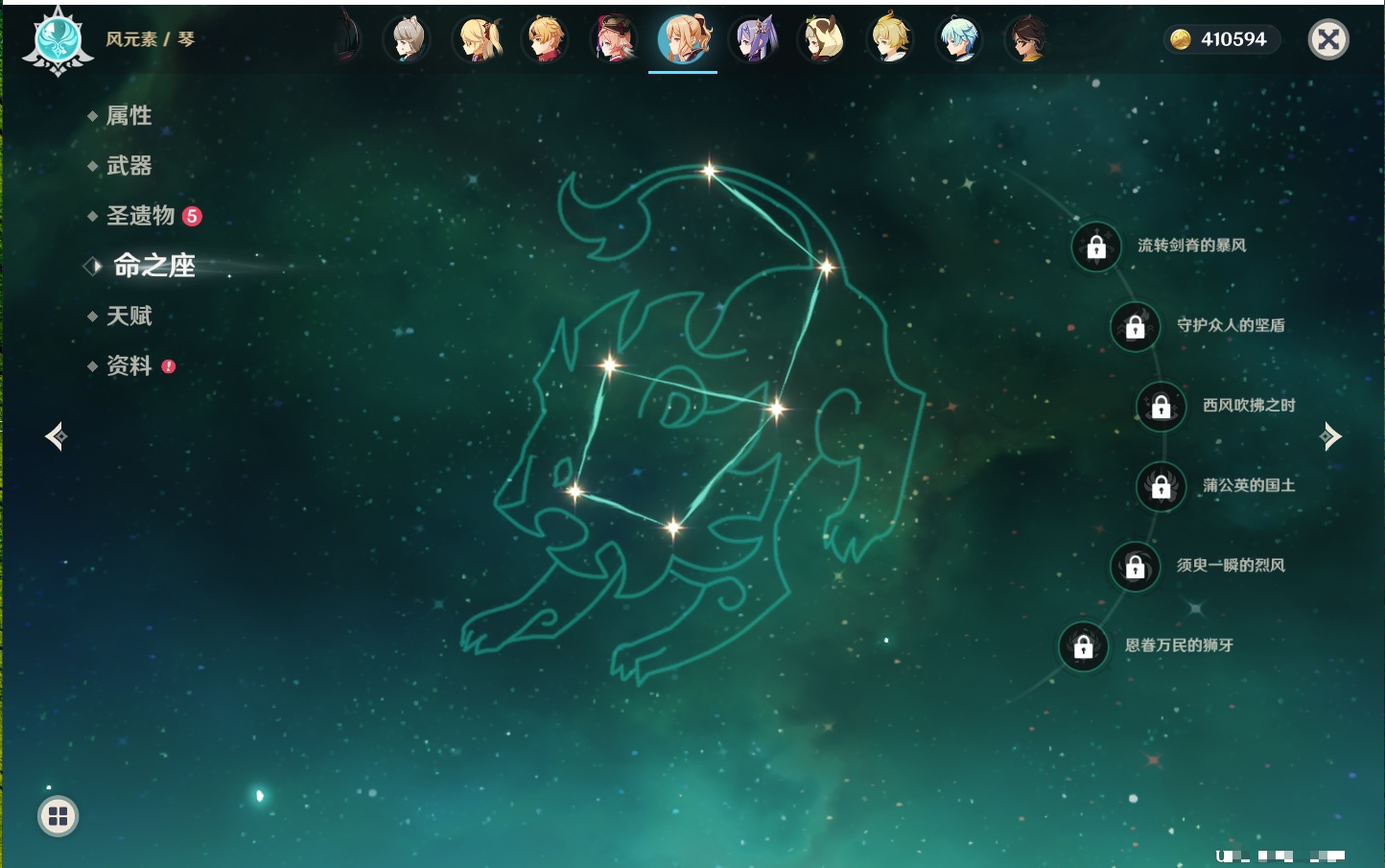Choose purple-haired Keqing portrait

click(x=753, y=40)
